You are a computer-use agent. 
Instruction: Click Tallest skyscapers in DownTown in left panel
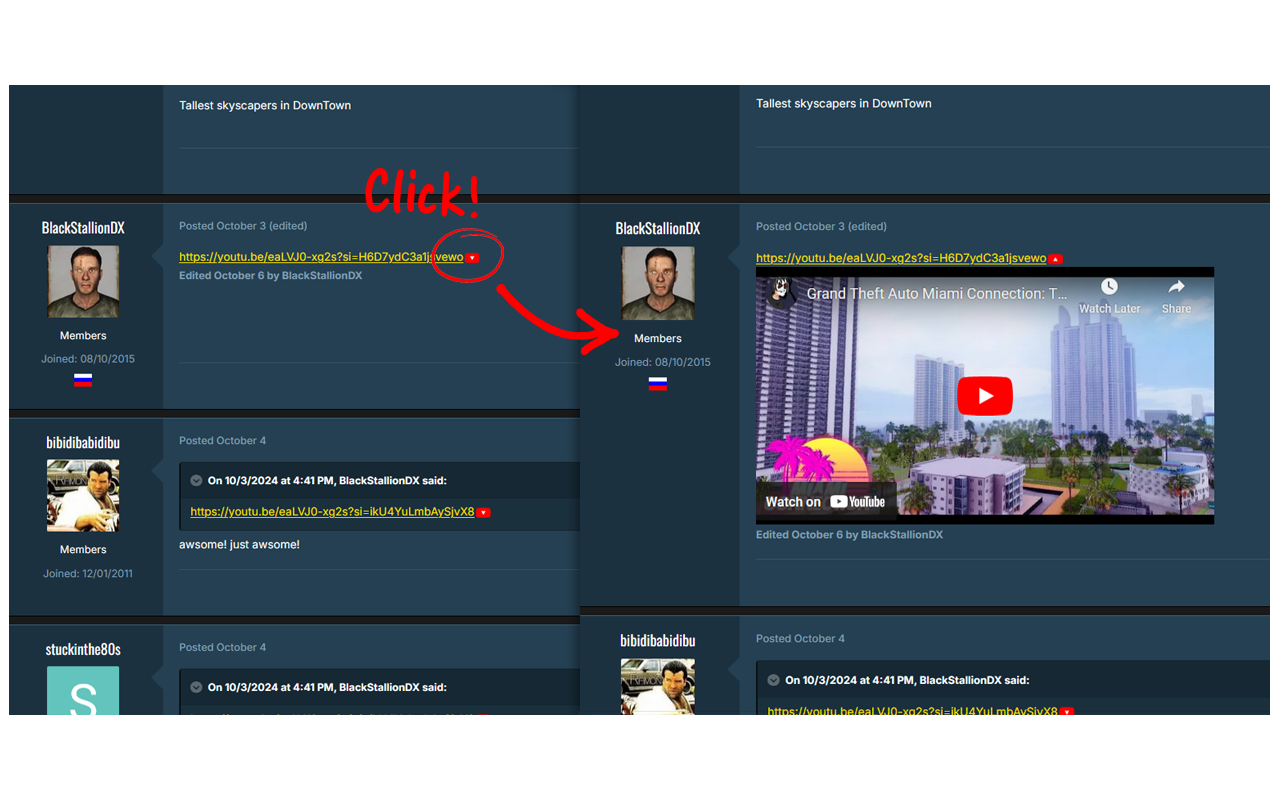[x=265, y=106]
